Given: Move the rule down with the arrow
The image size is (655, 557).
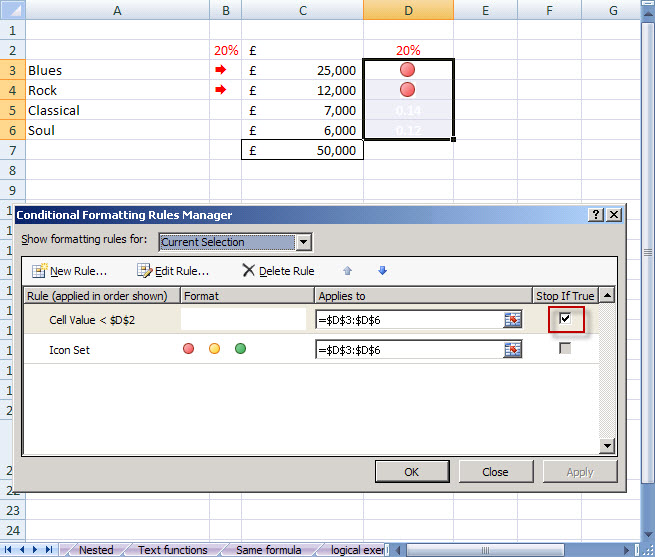Looking at the screenshot, I should click(382, 271).
